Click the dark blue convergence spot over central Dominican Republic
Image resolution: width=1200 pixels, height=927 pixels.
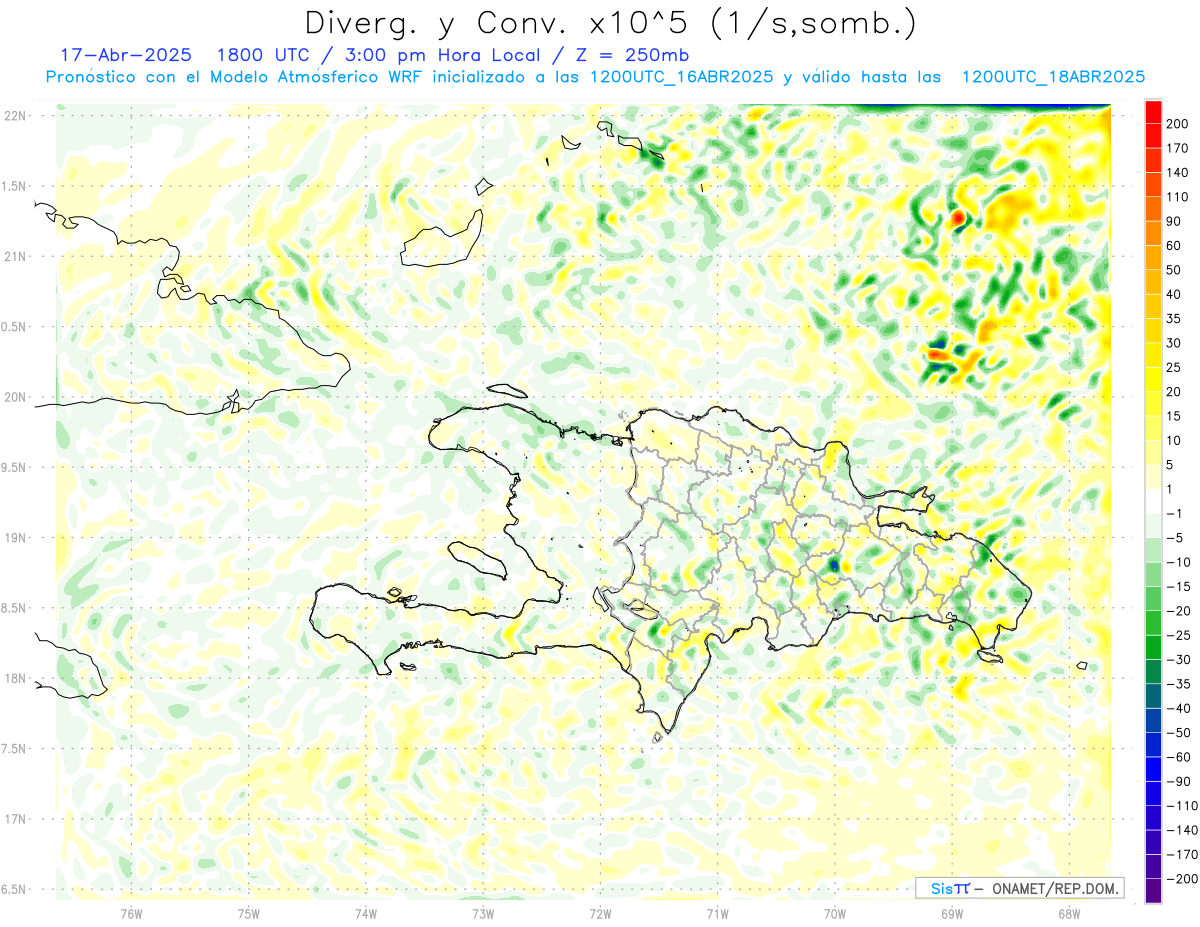point(834,566)
